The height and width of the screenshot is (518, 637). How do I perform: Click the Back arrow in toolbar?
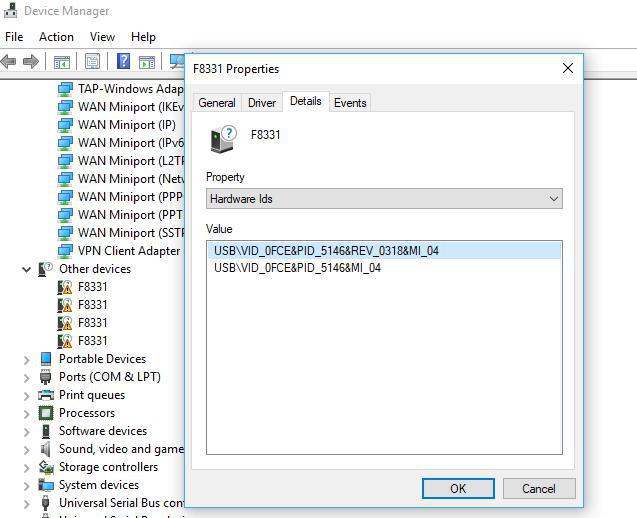(x=9, y=62)
